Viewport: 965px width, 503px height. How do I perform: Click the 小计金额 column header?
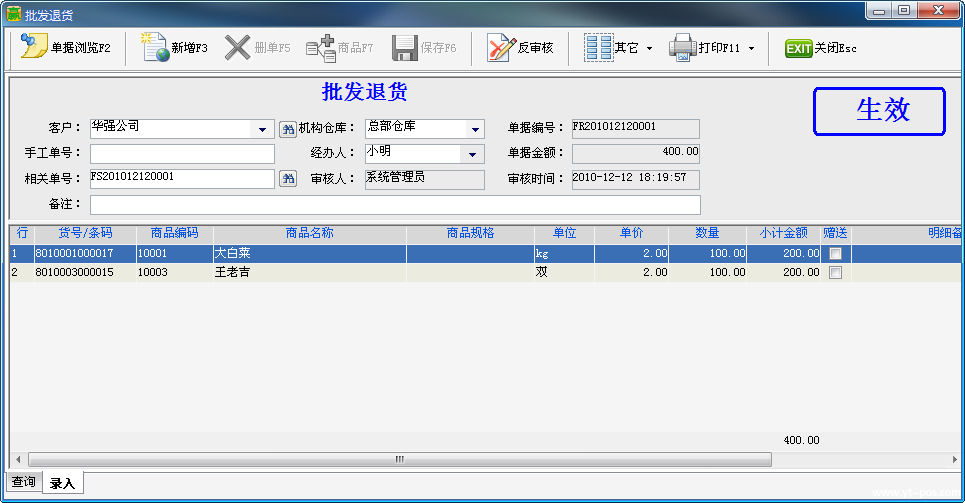click(783, 233)
